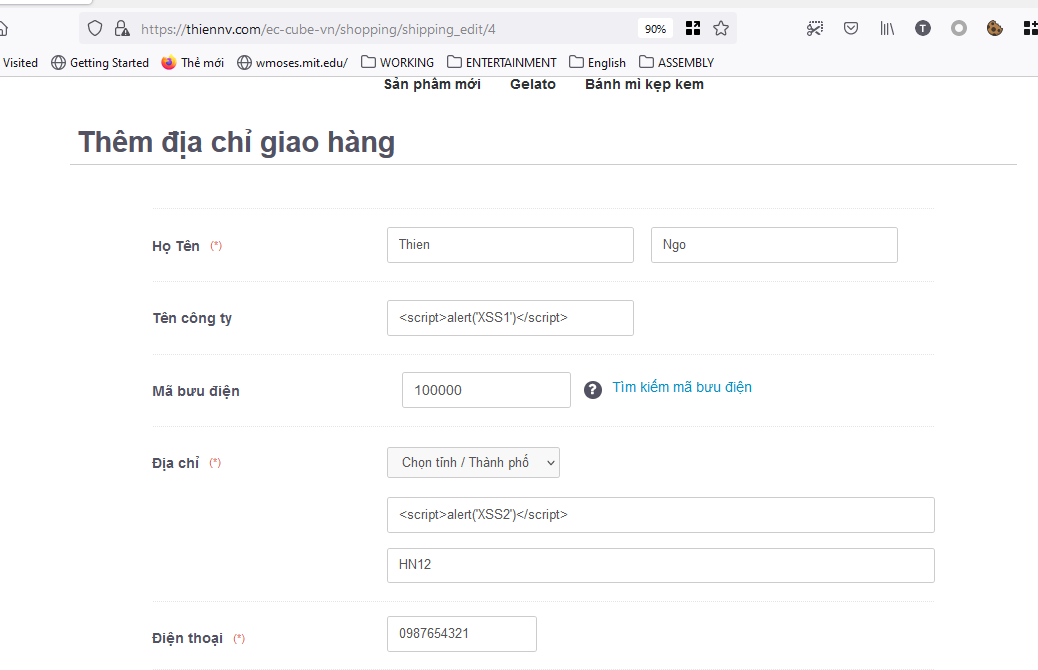Click the Địa chỉ label
The image size is (1038, 670).
[175, 463]
